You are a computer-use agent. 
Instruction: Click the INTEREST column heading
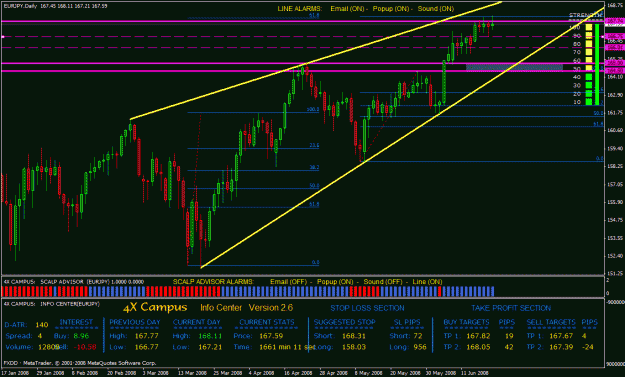pos(76,322)
